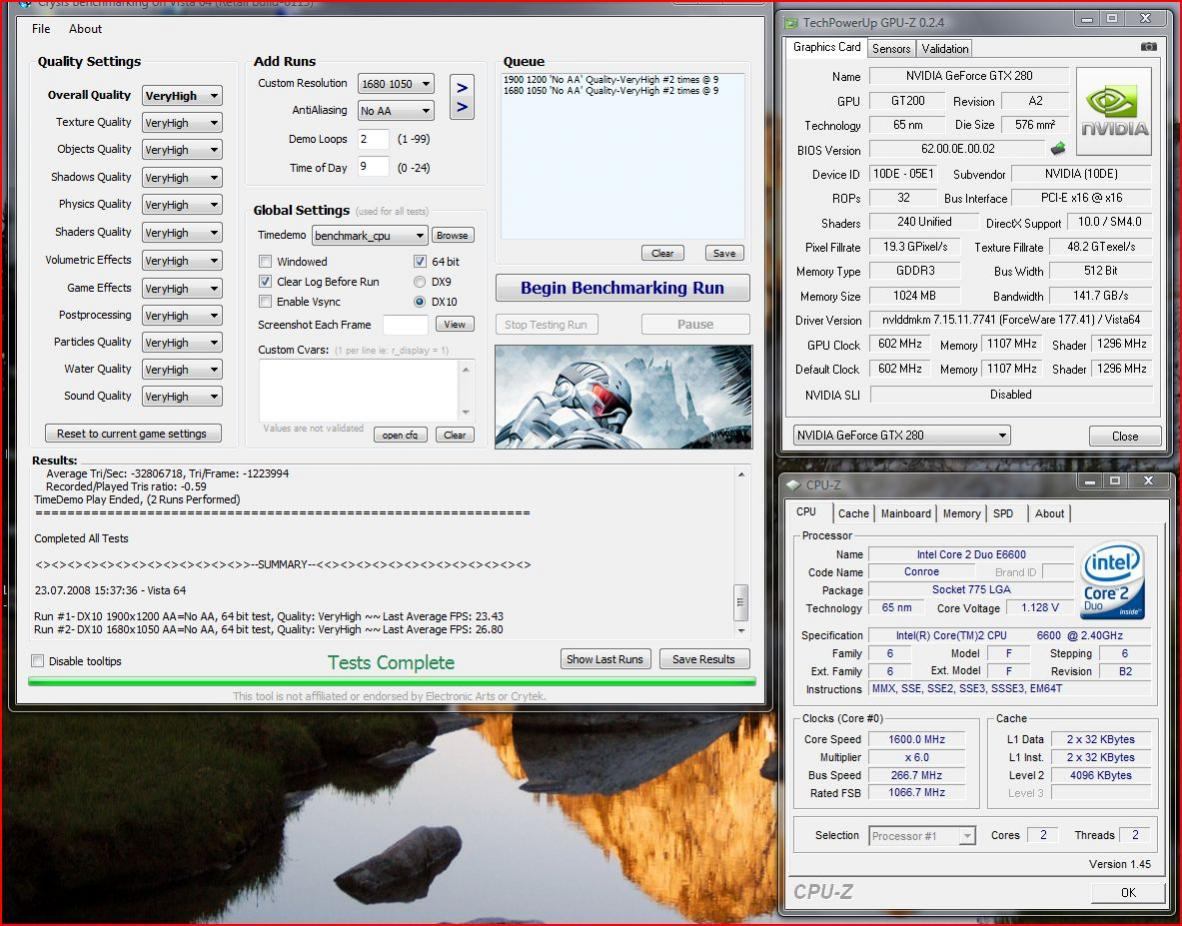Open the File menu
Viewport: 1182px width, 926px height.
pyautogui.click(x=41, y=29)
